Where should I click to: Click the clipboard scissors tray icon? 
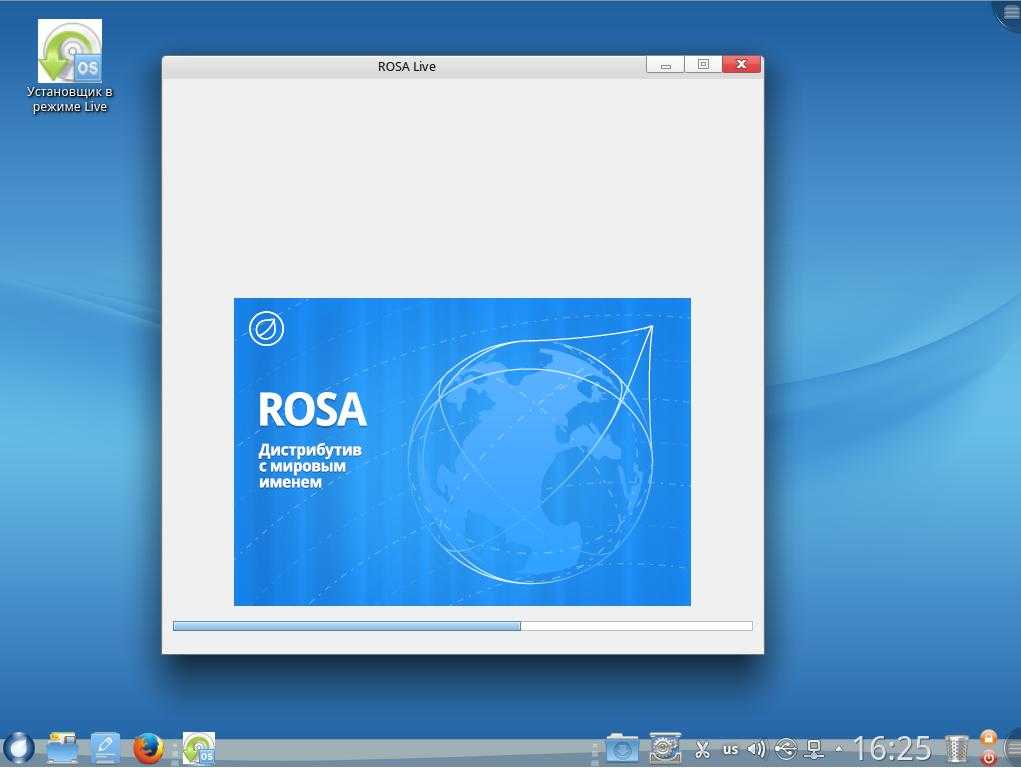(702, 749)
